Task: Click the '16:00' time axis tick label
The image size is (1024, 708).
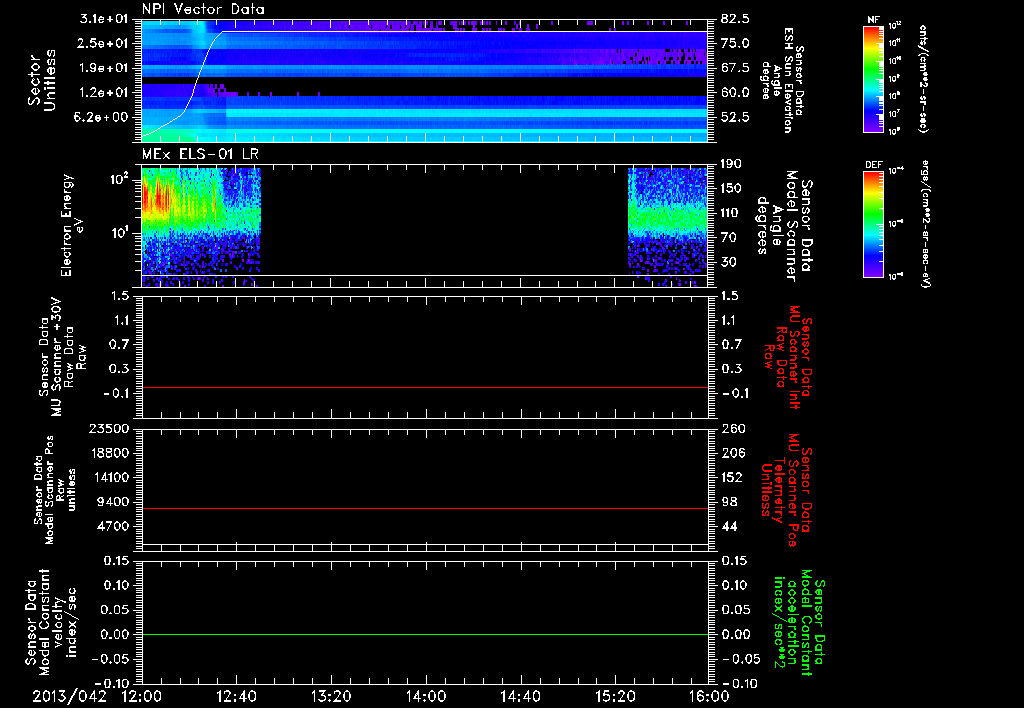Action: pos(709,696)
